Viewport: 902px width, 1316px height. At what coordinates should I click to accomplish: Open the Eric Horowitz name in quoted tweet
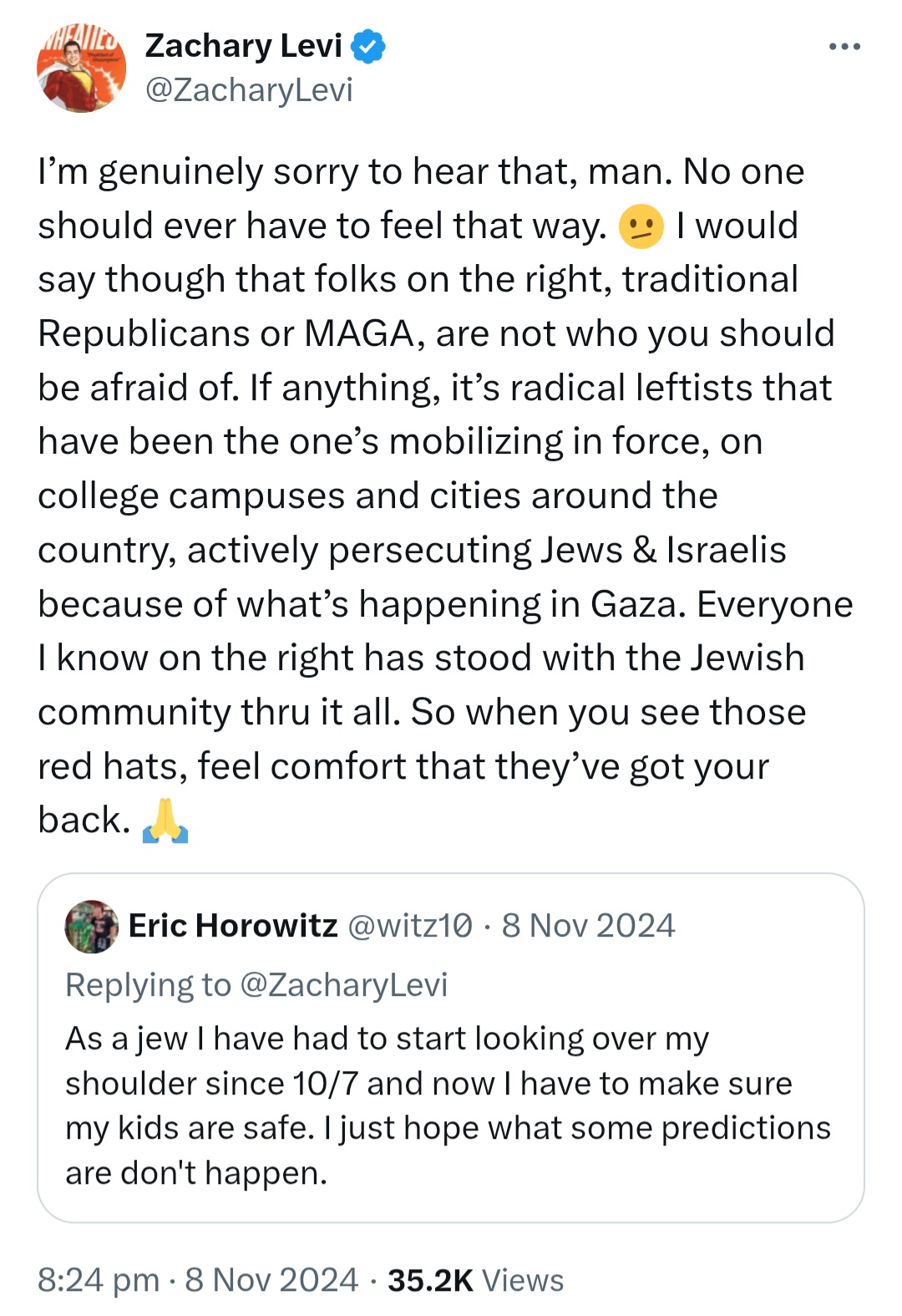click(x=233, y=926)
